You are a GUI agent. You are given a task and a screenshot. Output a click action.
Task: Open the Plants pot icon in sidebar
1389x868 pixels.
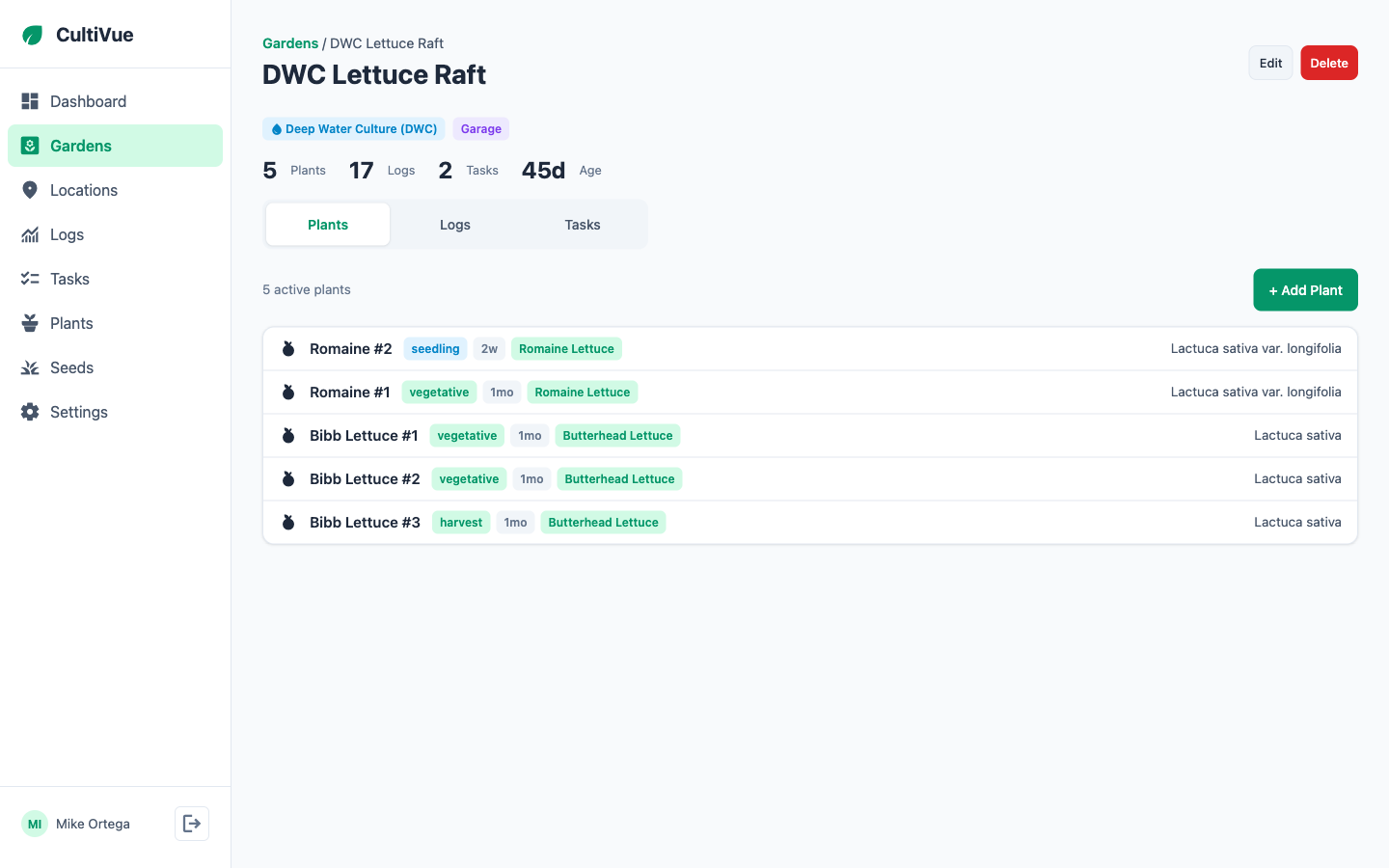30,323
